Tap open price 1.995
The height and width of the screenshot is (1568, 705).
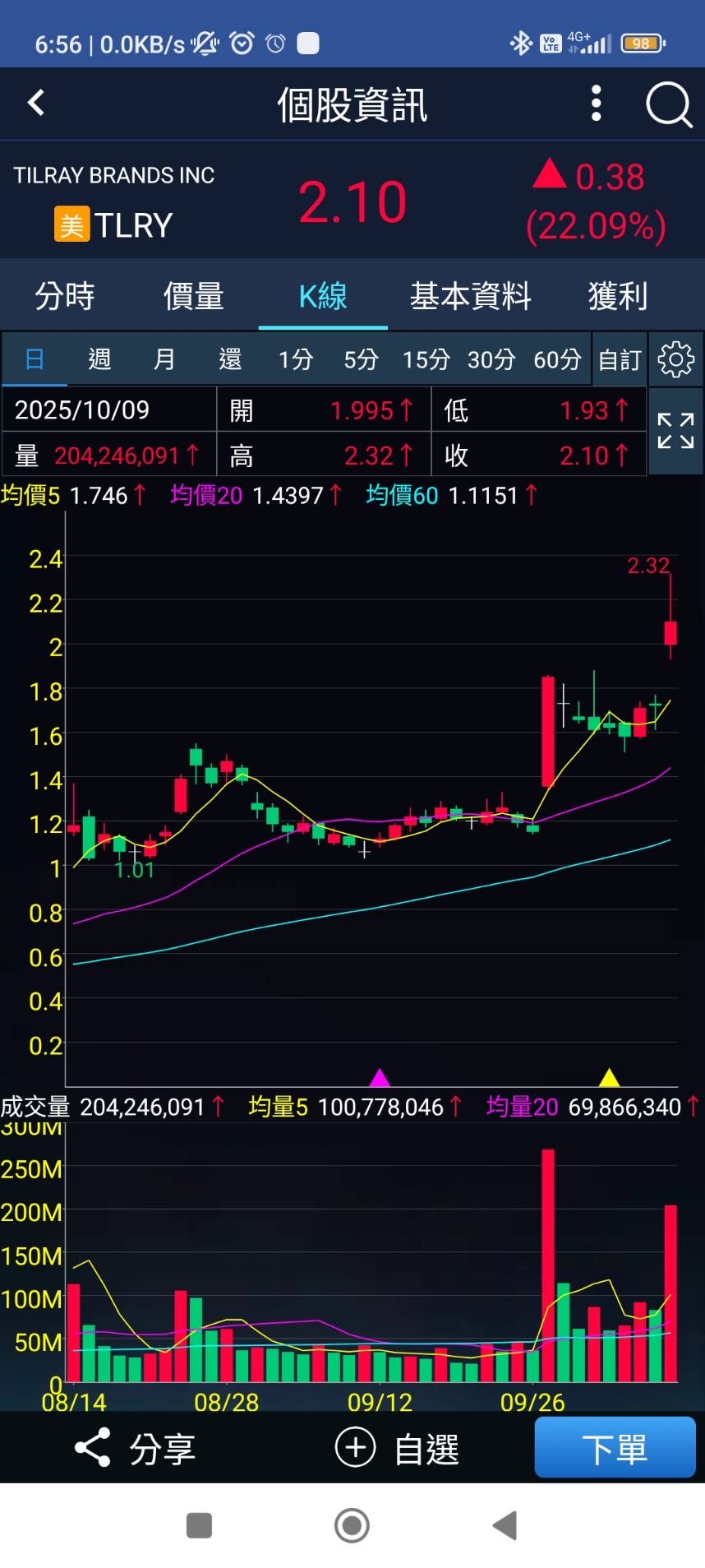[x=362, y=410]
